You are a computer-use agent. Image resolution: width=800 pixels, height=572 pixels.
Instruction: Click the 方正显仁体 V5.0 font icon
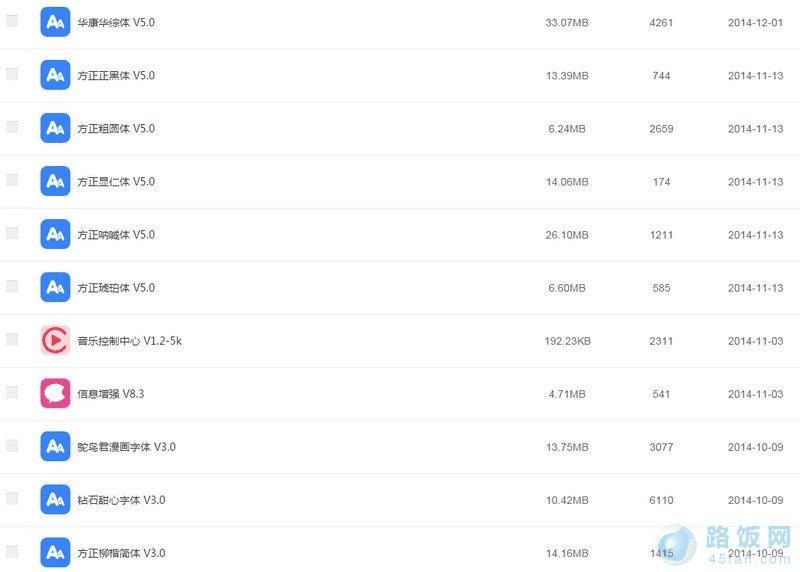coord(55,181)
